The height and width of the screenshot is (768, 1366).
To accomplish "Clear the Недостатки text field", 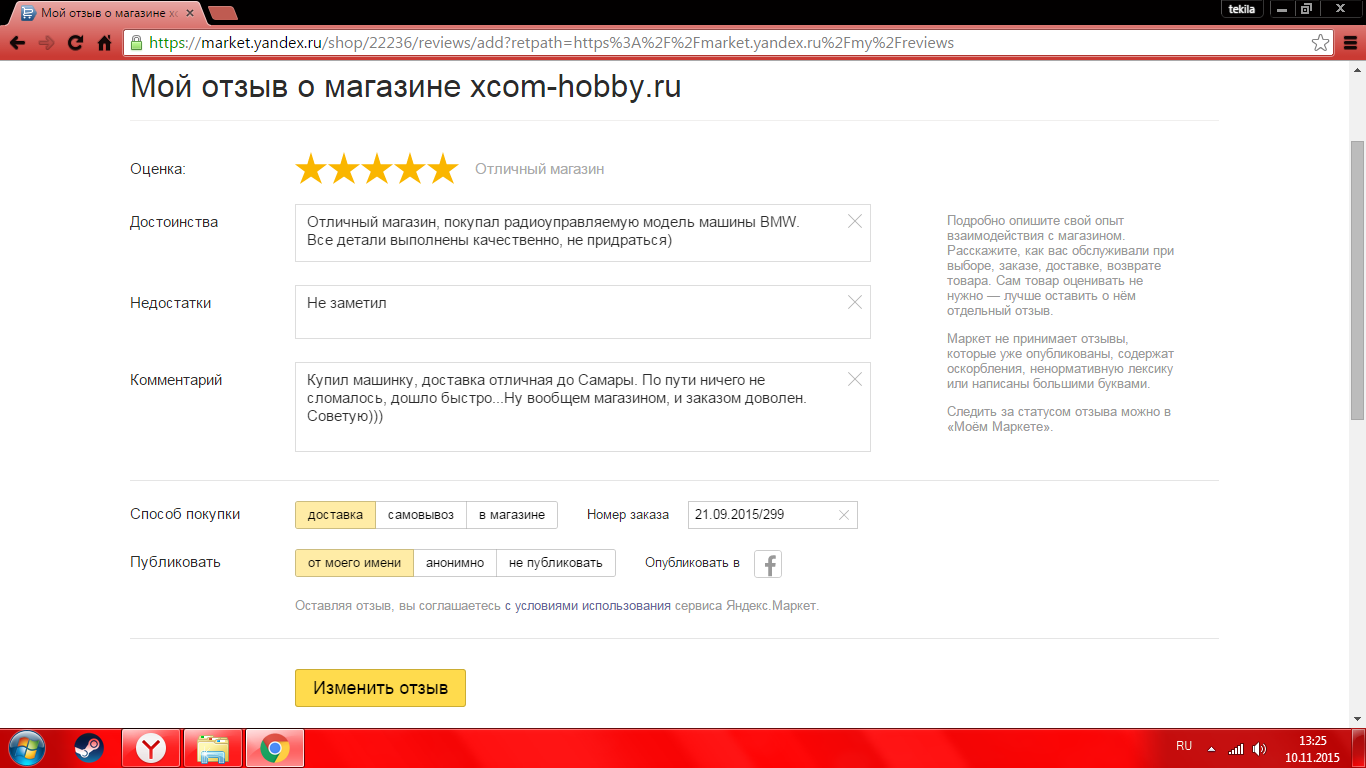I will [x=855, y=302].
